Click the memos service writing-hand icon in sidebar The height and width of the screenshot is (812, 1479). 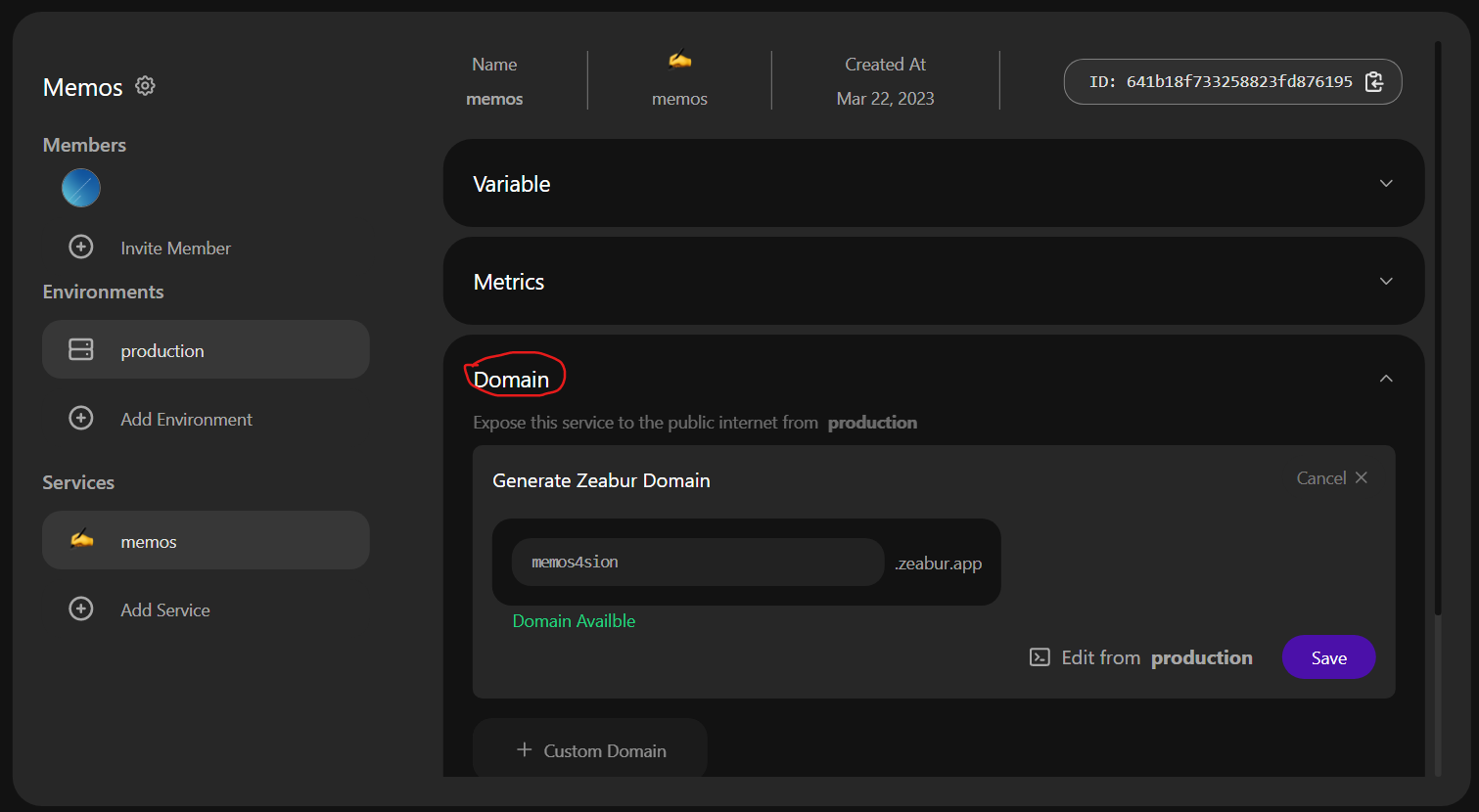point(82,540)
